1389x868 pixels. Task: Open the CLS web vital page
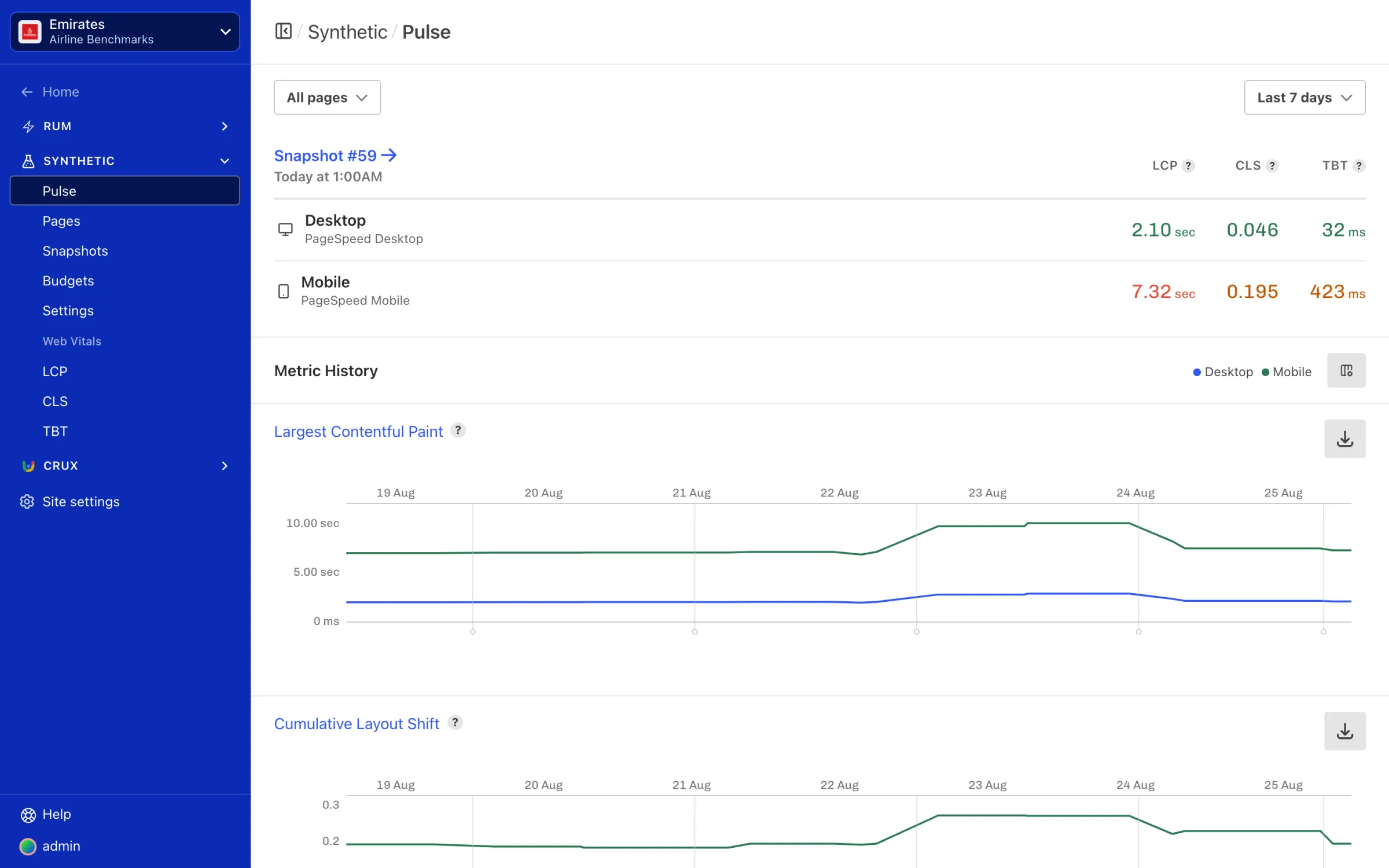pyautogui.click(x=55, y=401)
